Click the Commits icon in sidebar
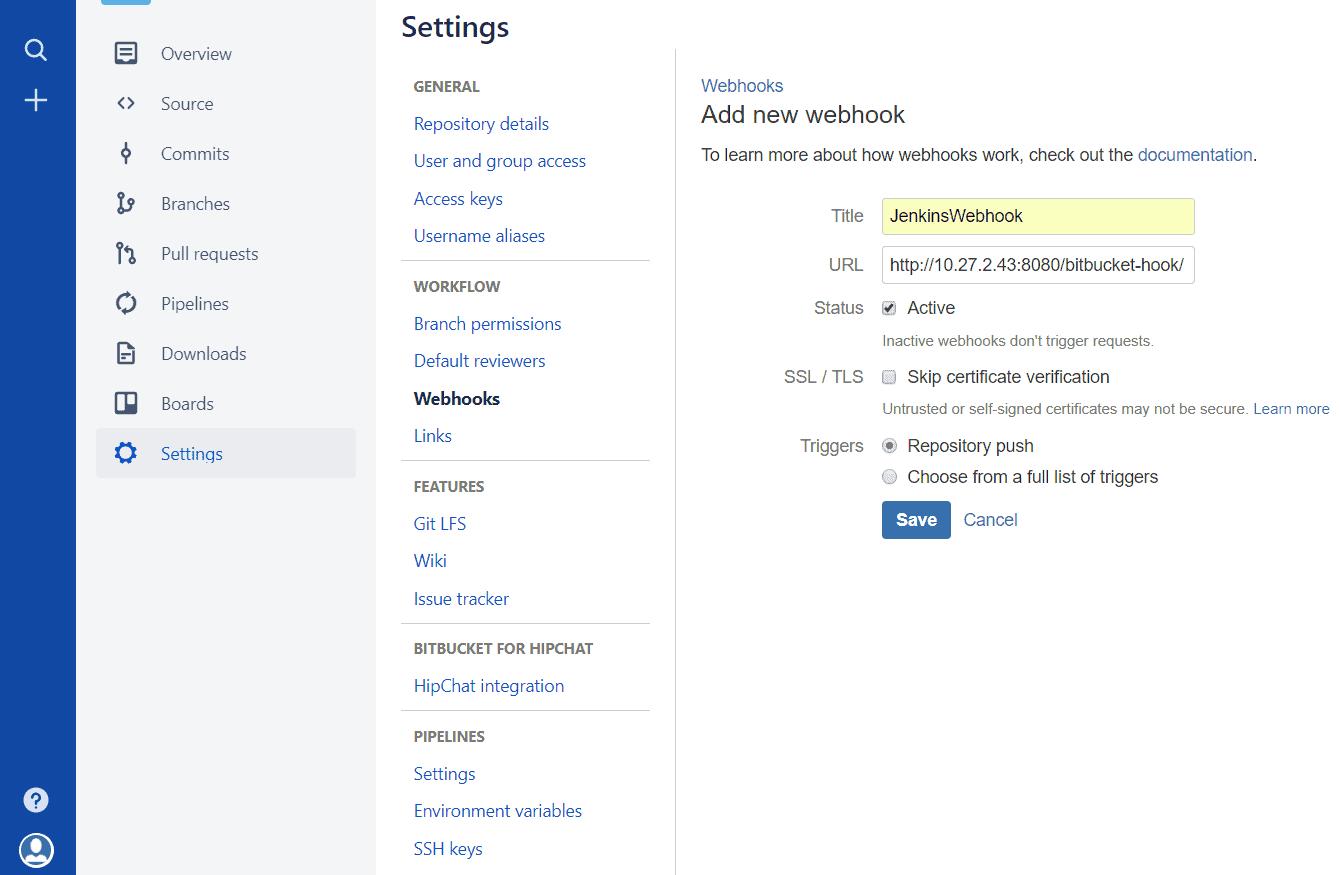This screenshot has width=1340, height=875. [125, 153]
